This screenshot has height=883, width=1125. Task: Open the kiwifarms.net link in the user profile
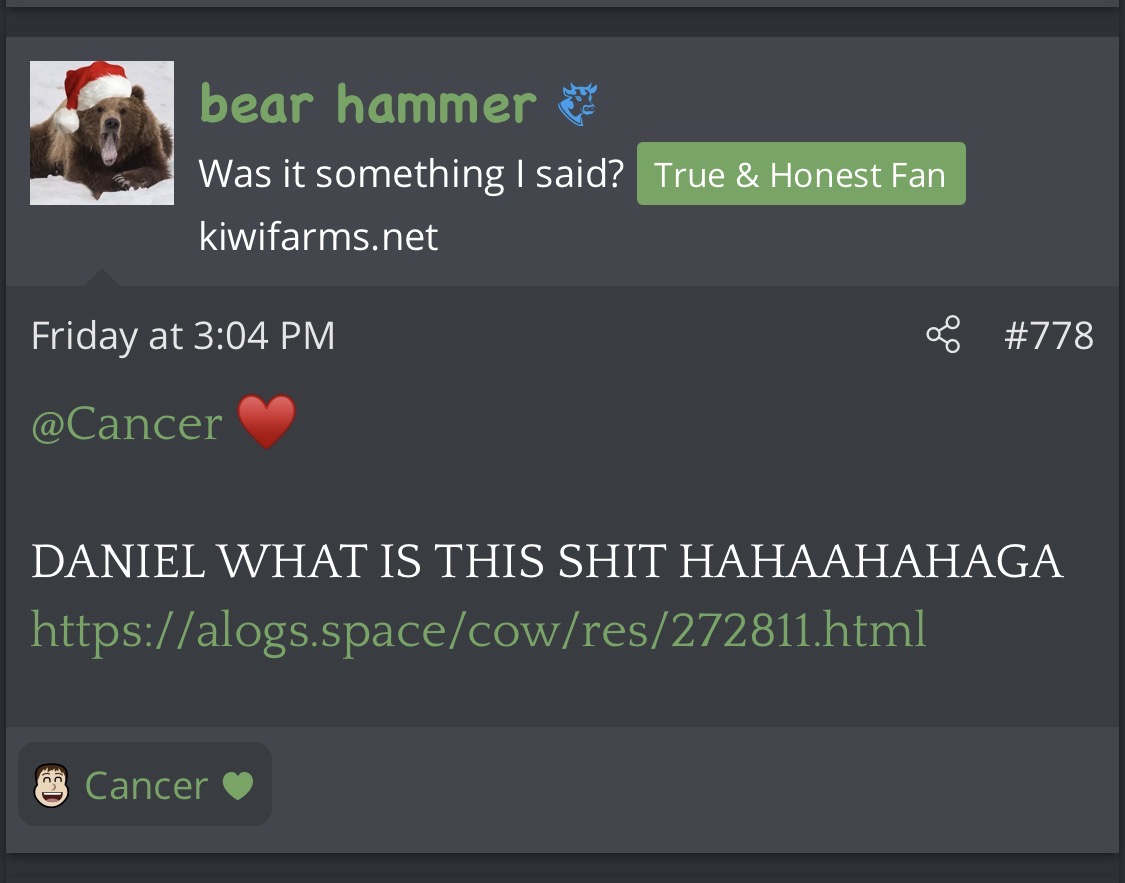click(x=319, y=237)
